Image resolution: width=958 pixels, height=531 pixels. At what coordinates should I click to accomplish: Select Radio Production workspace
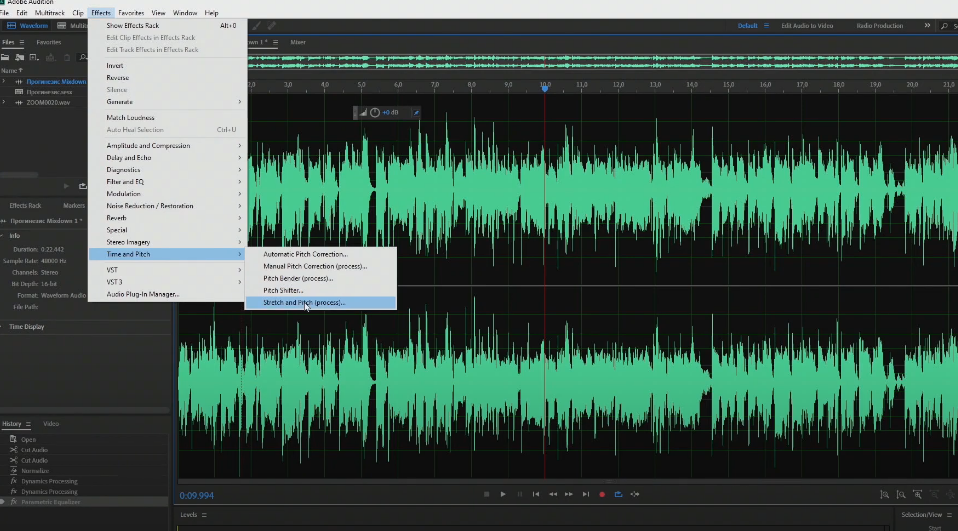(879, 26)
